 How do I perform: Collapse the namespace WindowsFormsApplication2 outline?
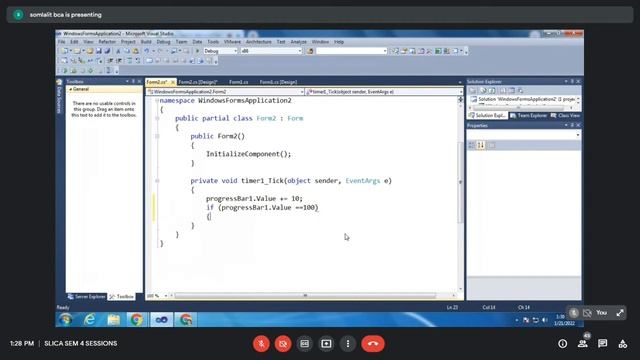pos(157,100)
